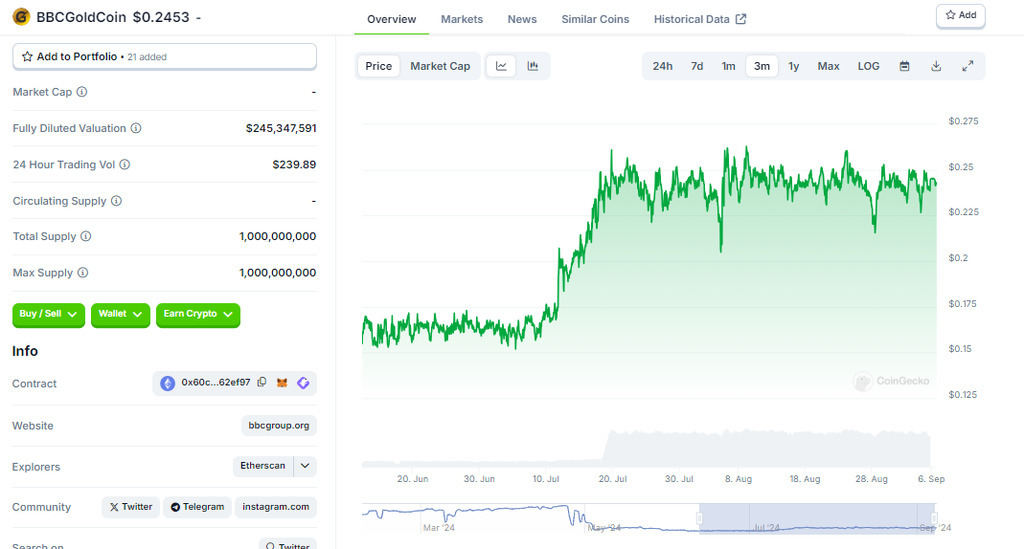Screen dimensions: 1024x549
Task: Add token to MetaMask via fox icon
Action: coord(281,383)
